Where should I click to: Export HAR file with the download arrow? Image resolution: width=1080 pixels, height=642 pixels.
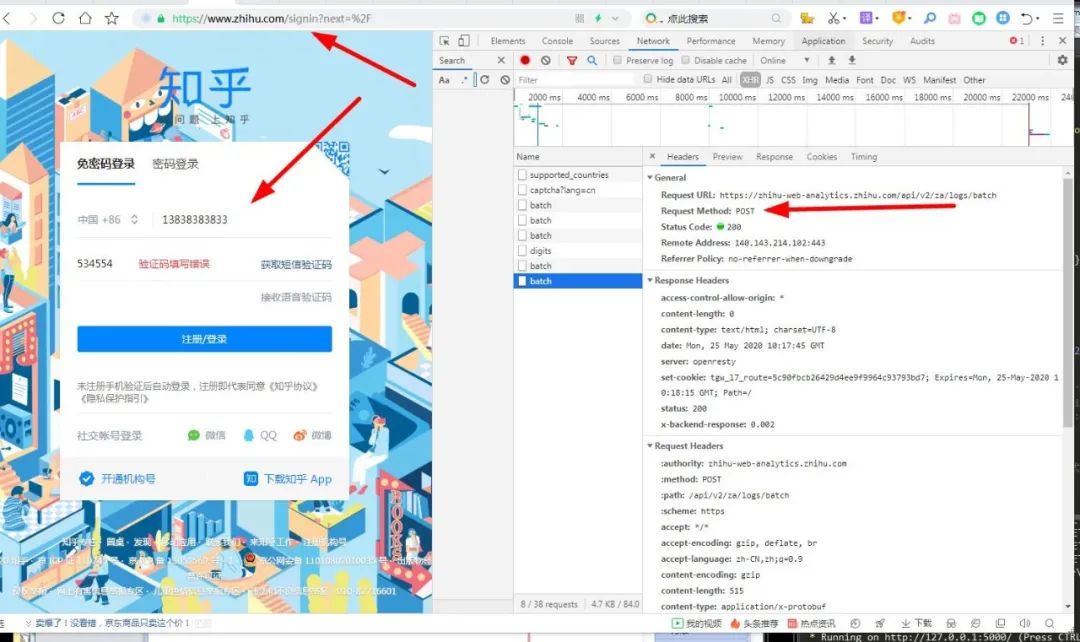[852, 60]
